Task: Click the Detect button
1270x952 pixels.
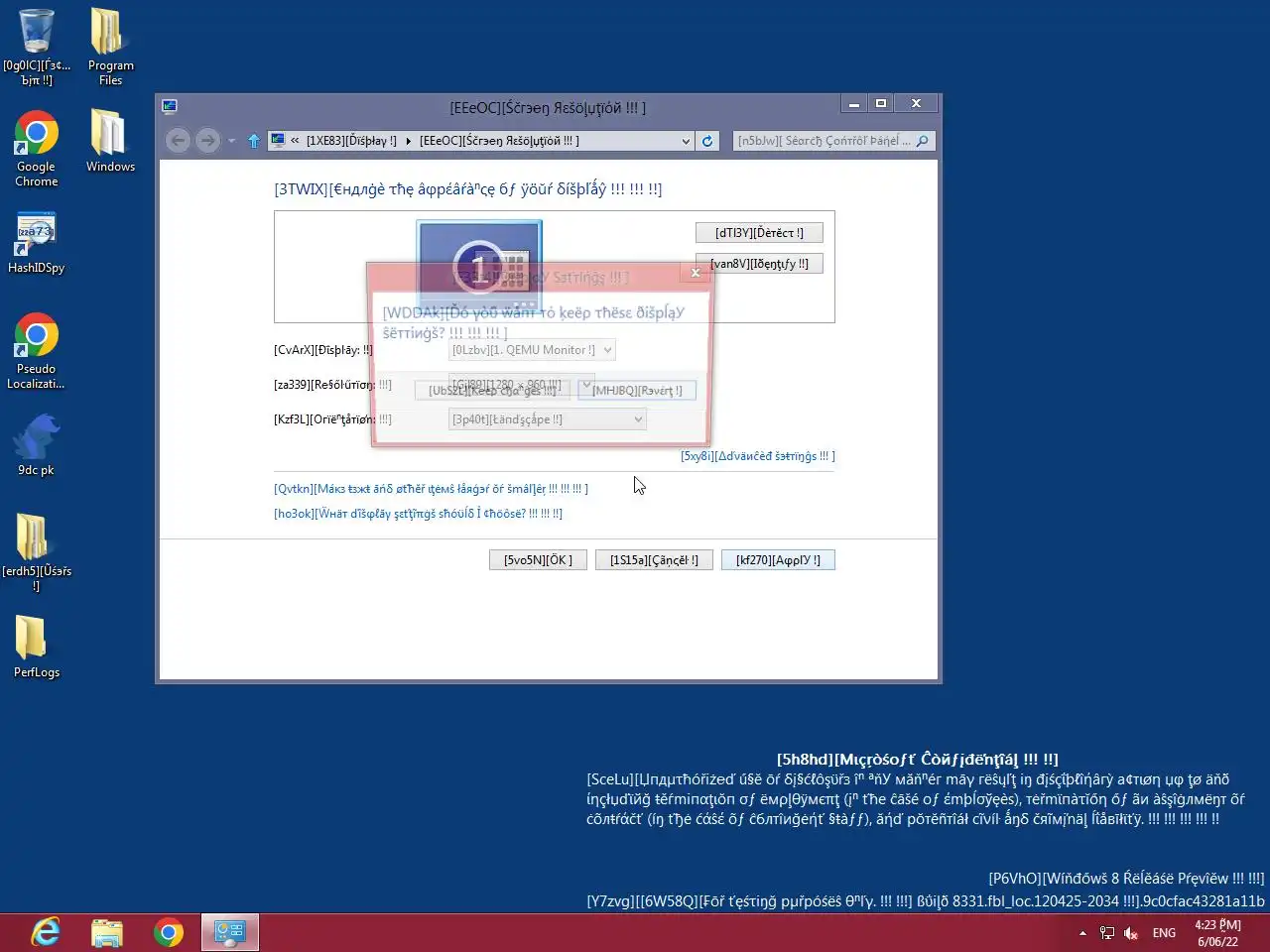Action: click(759, 233)
